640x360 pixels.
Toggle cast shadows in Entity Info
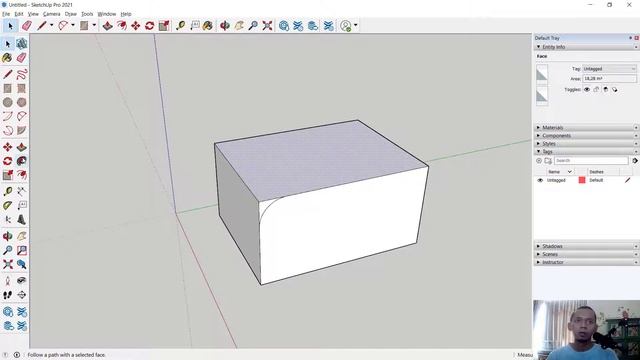tap(606, 89)
